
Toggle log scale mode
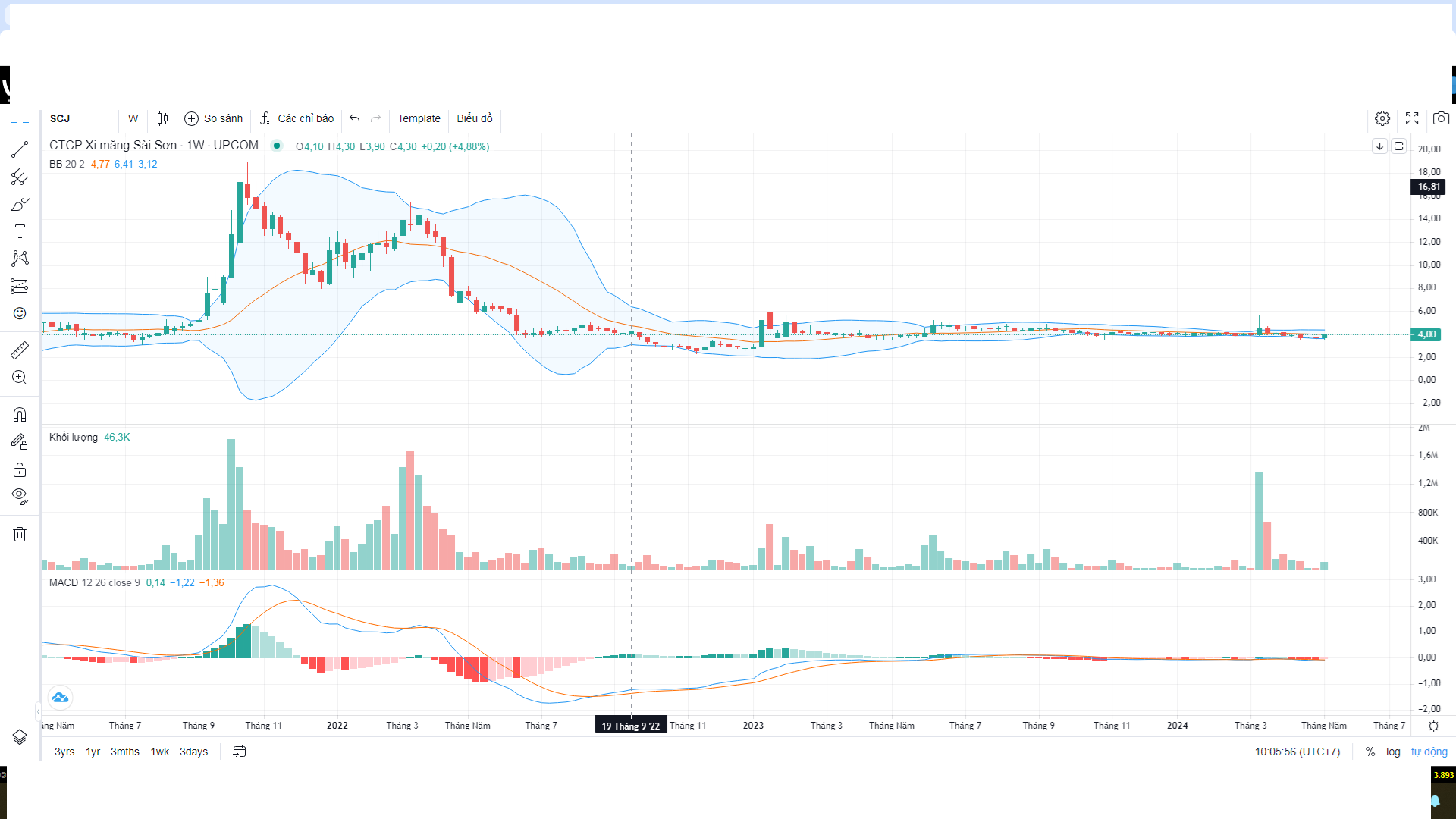1393,752
